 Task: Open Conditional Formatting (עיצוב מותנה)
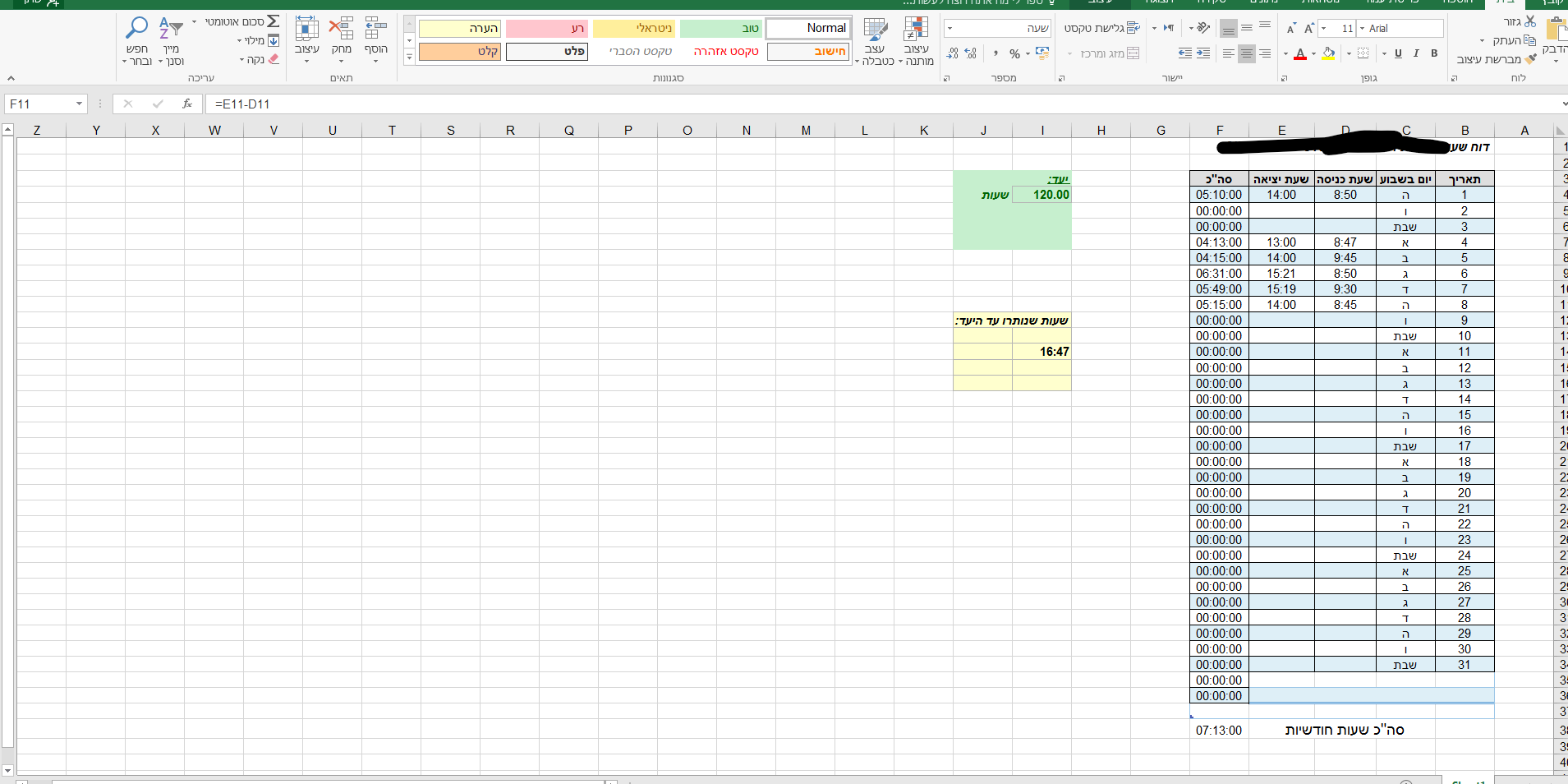coord(916,40)
